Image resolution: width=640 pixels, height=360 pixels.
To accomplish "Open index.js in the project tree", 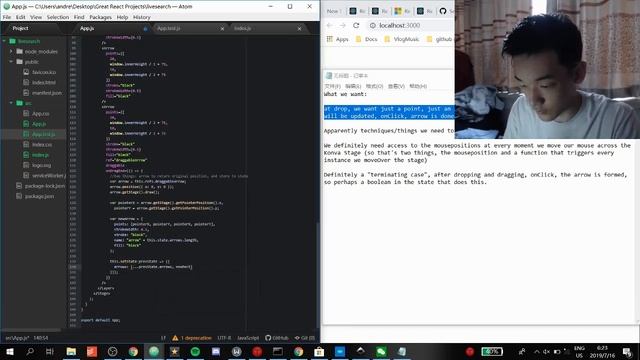I will [x=40, y=155].
